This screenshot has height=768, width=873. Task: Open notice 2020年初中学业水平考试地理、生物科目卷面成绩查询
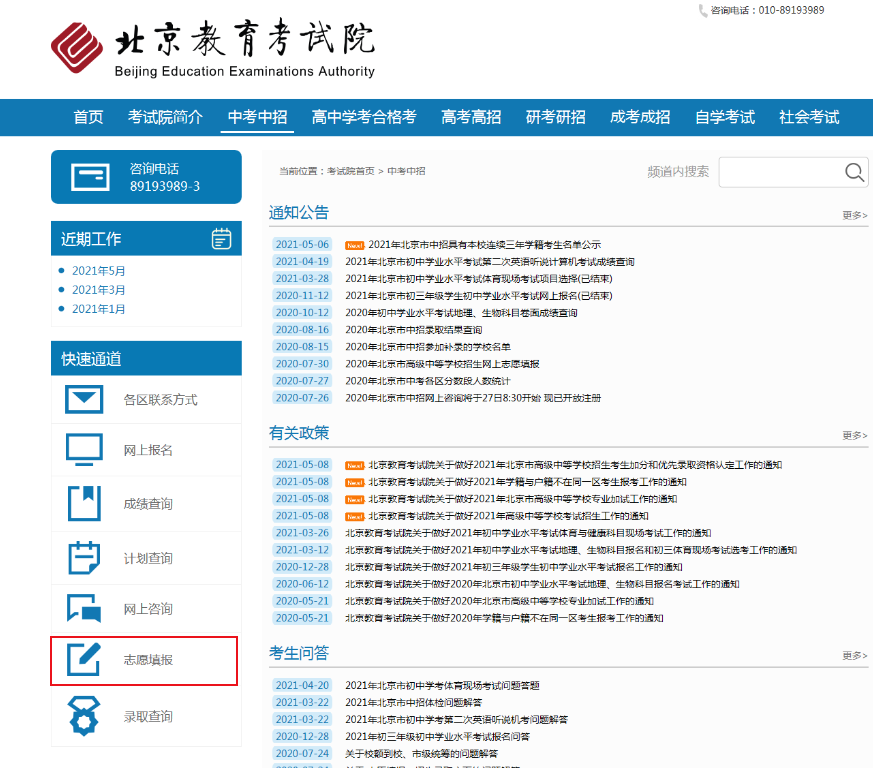[461, 313]
